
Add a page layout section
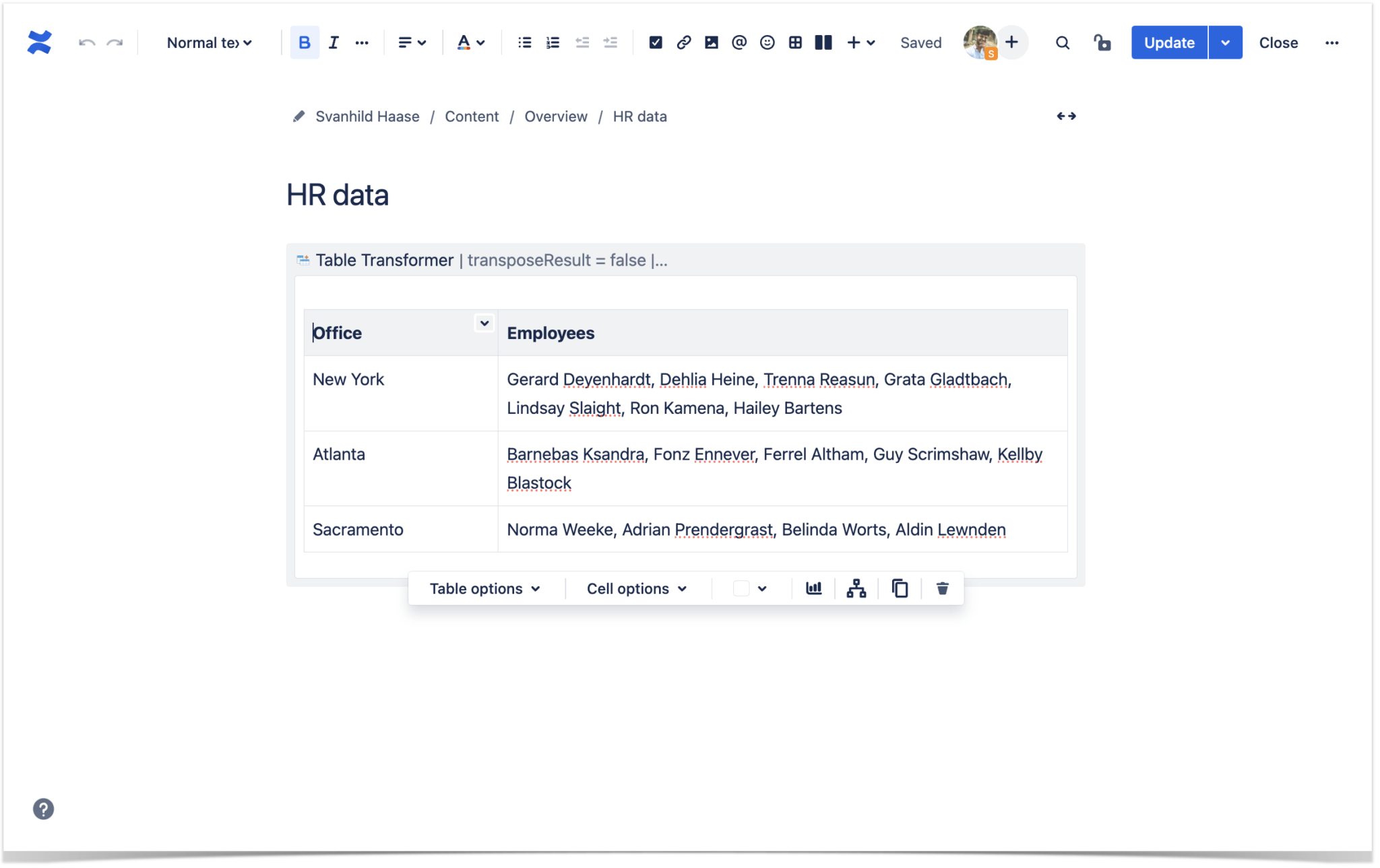pyautogui.click(x=823, y=42)
